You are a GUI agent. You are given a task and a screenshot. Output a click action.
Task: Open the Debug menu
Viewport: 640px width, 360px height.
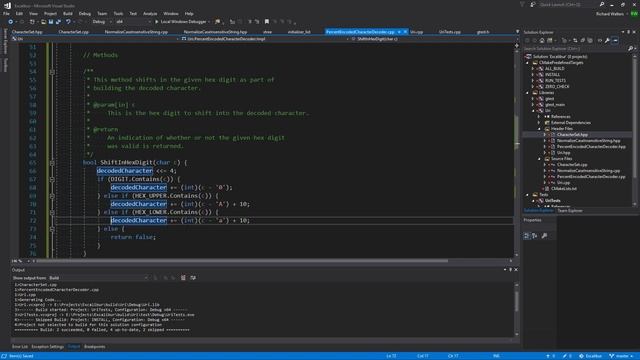pyautogui.click(x=85, y=13)
